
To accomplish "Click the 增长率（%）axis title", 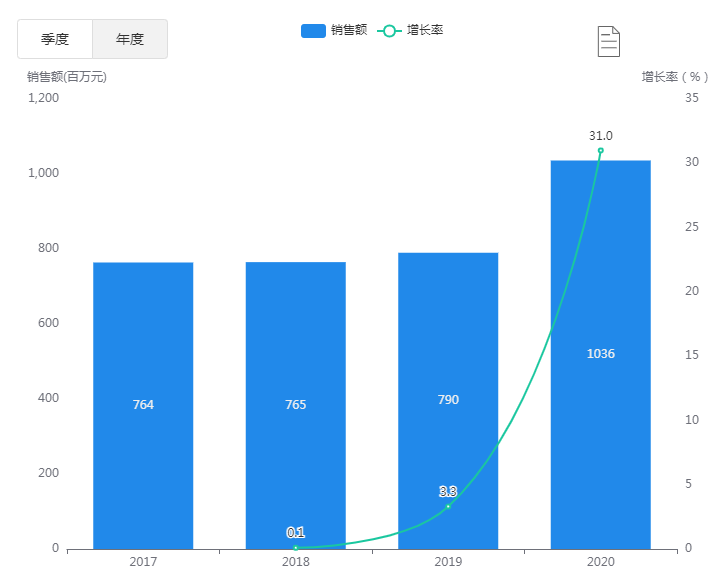I will (x=675, y=77).
